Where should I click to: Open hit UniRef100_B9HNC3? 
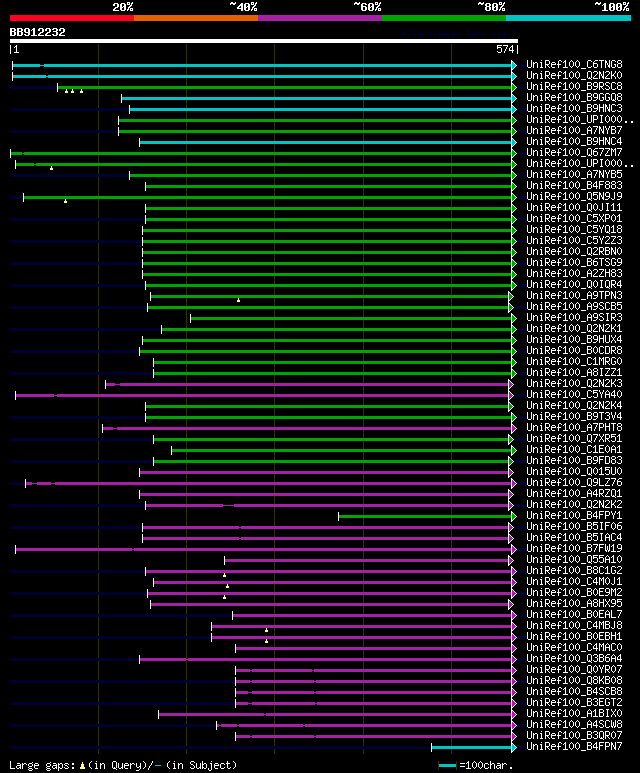coord(574,108)
